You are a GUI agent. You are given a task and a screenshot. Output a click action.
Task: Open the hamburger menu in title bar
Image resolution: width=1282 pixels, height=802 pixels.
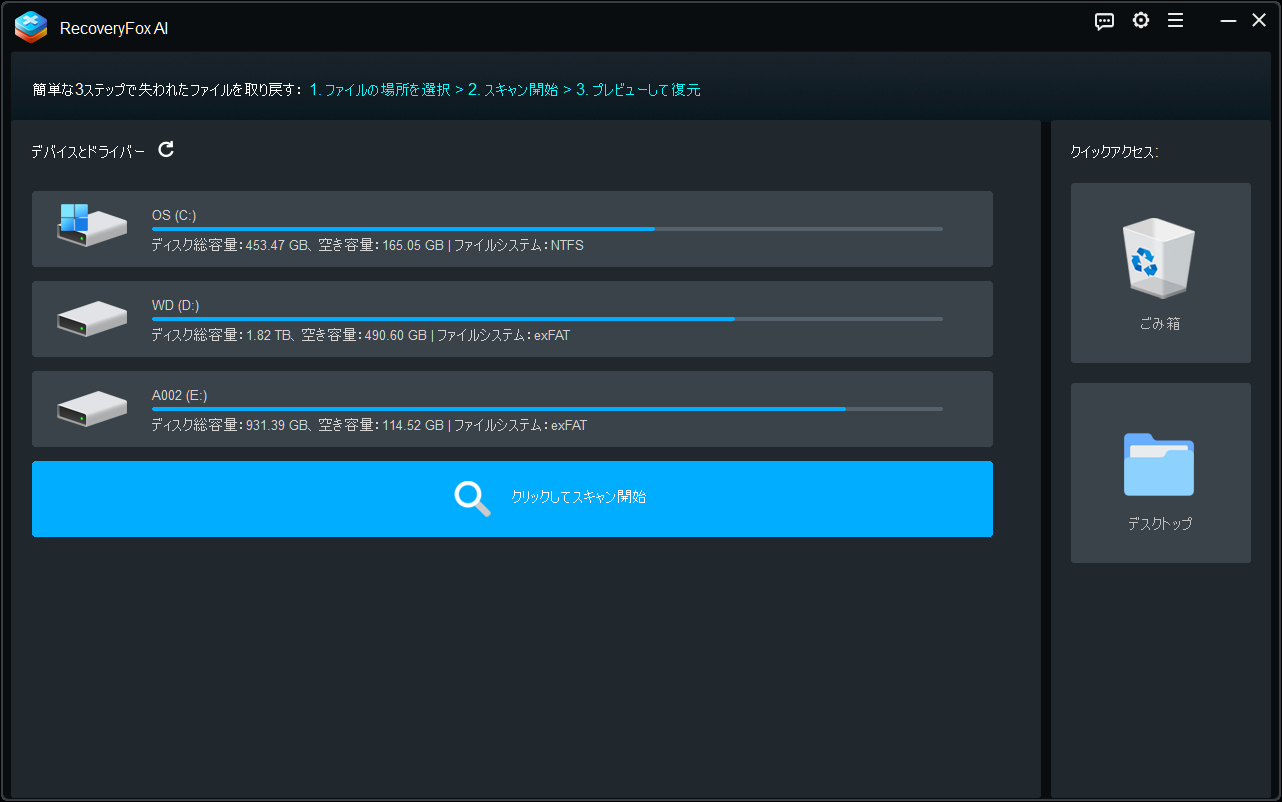pos(1175,21)
